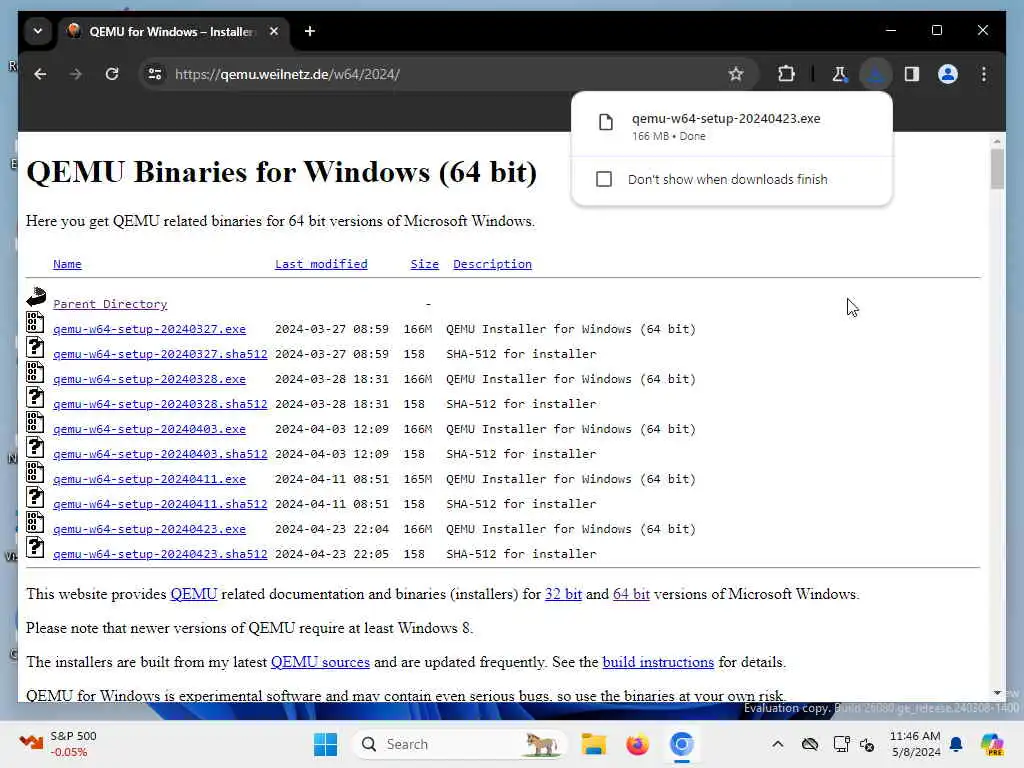Click the taskbar Search box
The image size is (1024, 768).
[x=458, y=744]
